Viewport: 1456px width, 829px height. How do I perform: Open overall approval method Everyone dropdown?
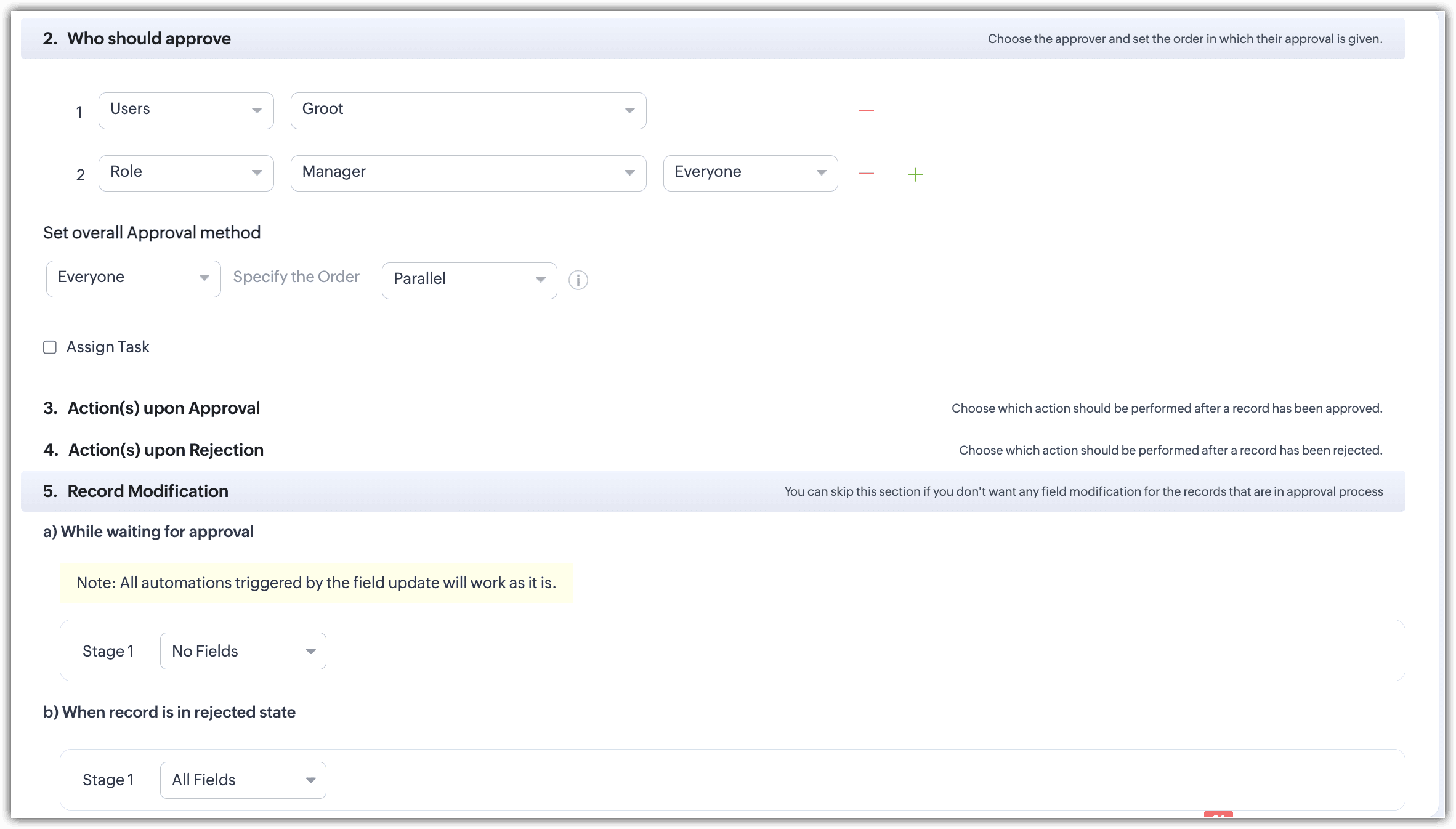pos(133,278)
